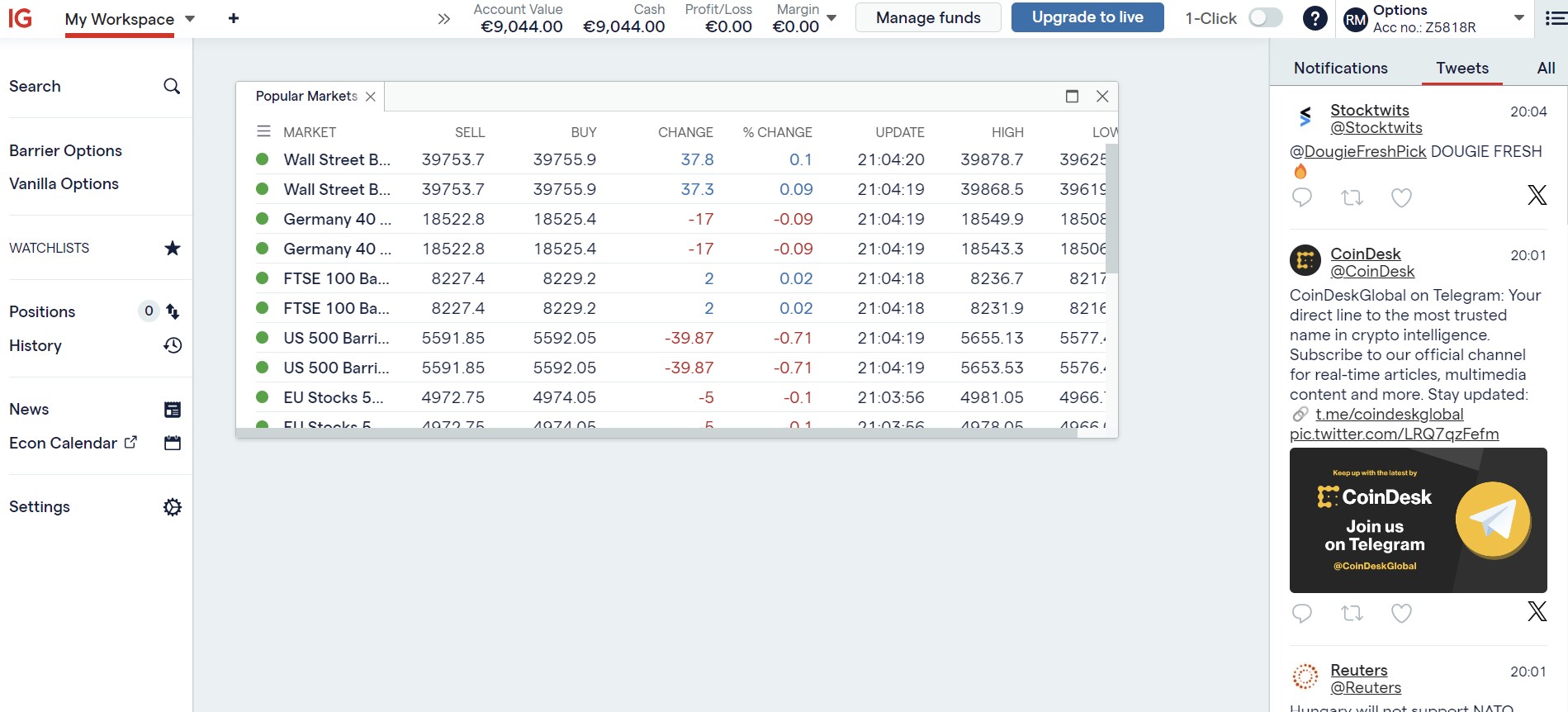Click the WATCHLISTS label
Viewport: 1568px width, 712px height.
coord(49,248)
